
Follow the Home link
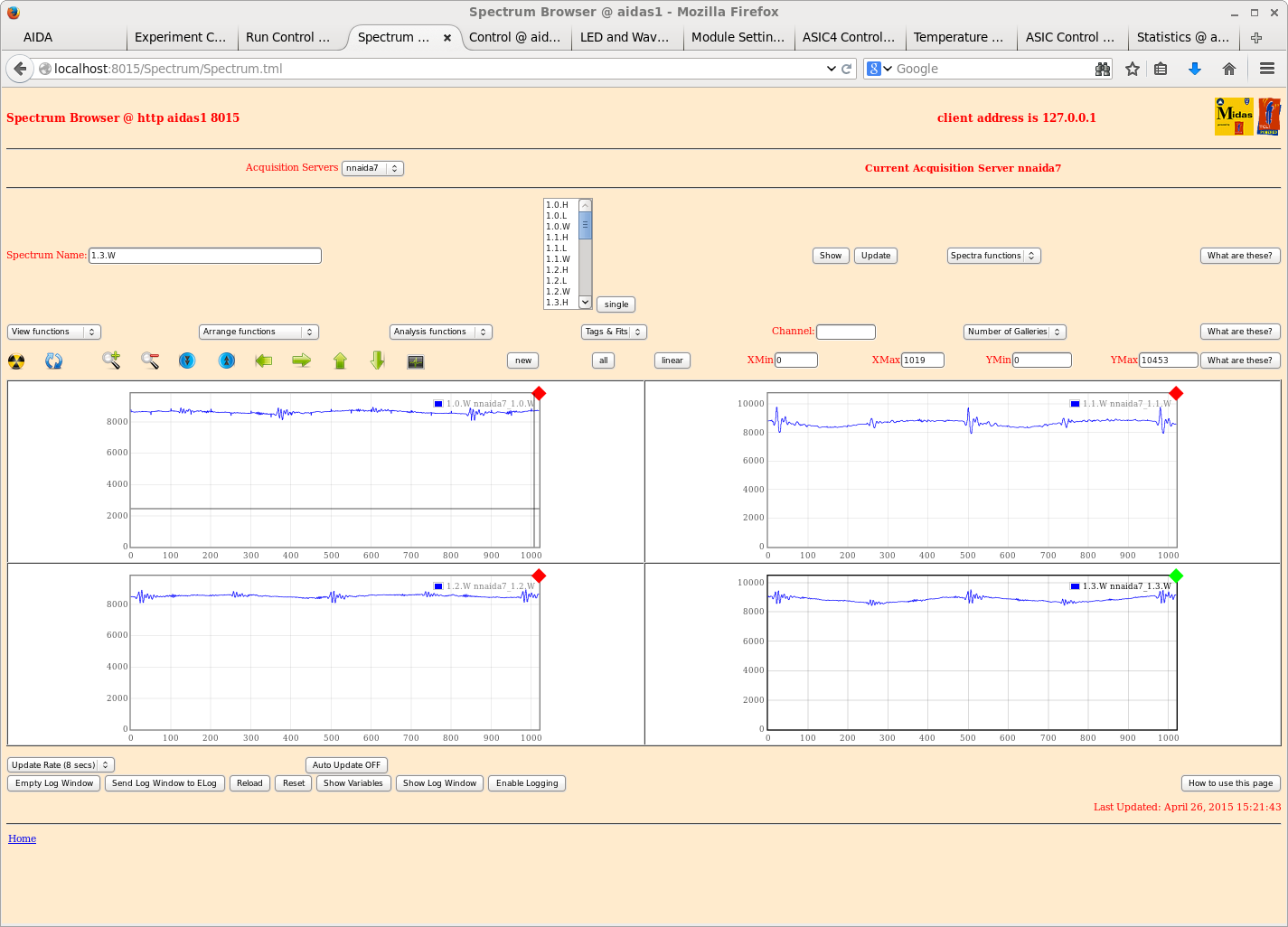[23, 838]
